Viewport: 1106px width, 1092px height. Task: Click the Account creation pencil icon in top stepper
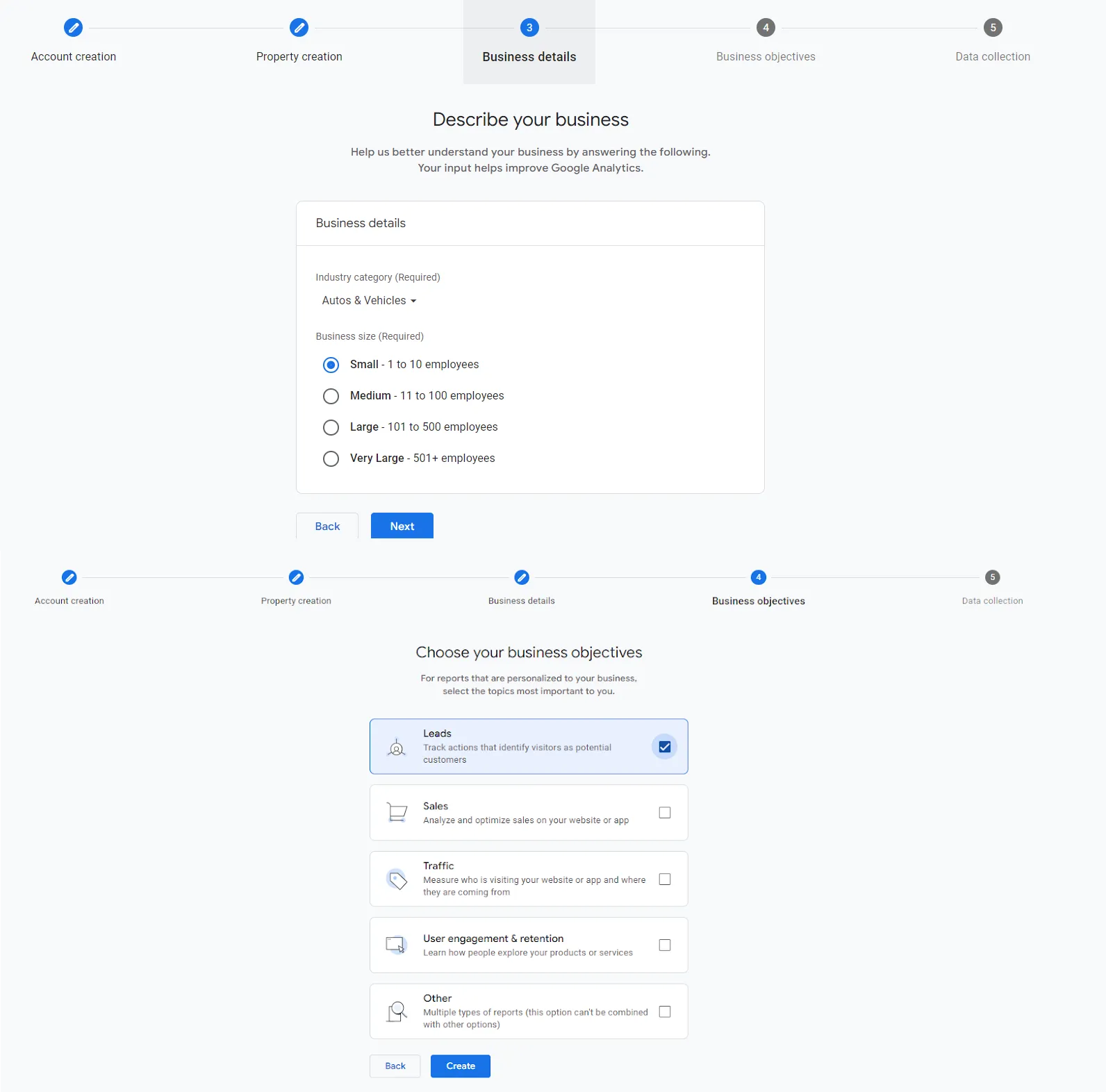click(73, 28)
